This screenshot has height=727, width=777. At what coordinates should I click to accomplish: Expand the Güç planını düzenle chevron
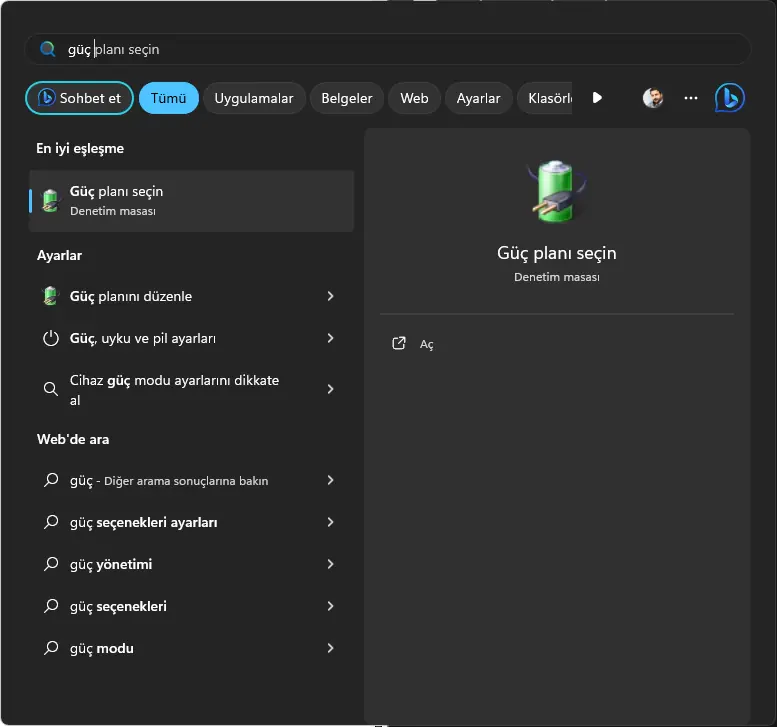[x=330, y=296]
